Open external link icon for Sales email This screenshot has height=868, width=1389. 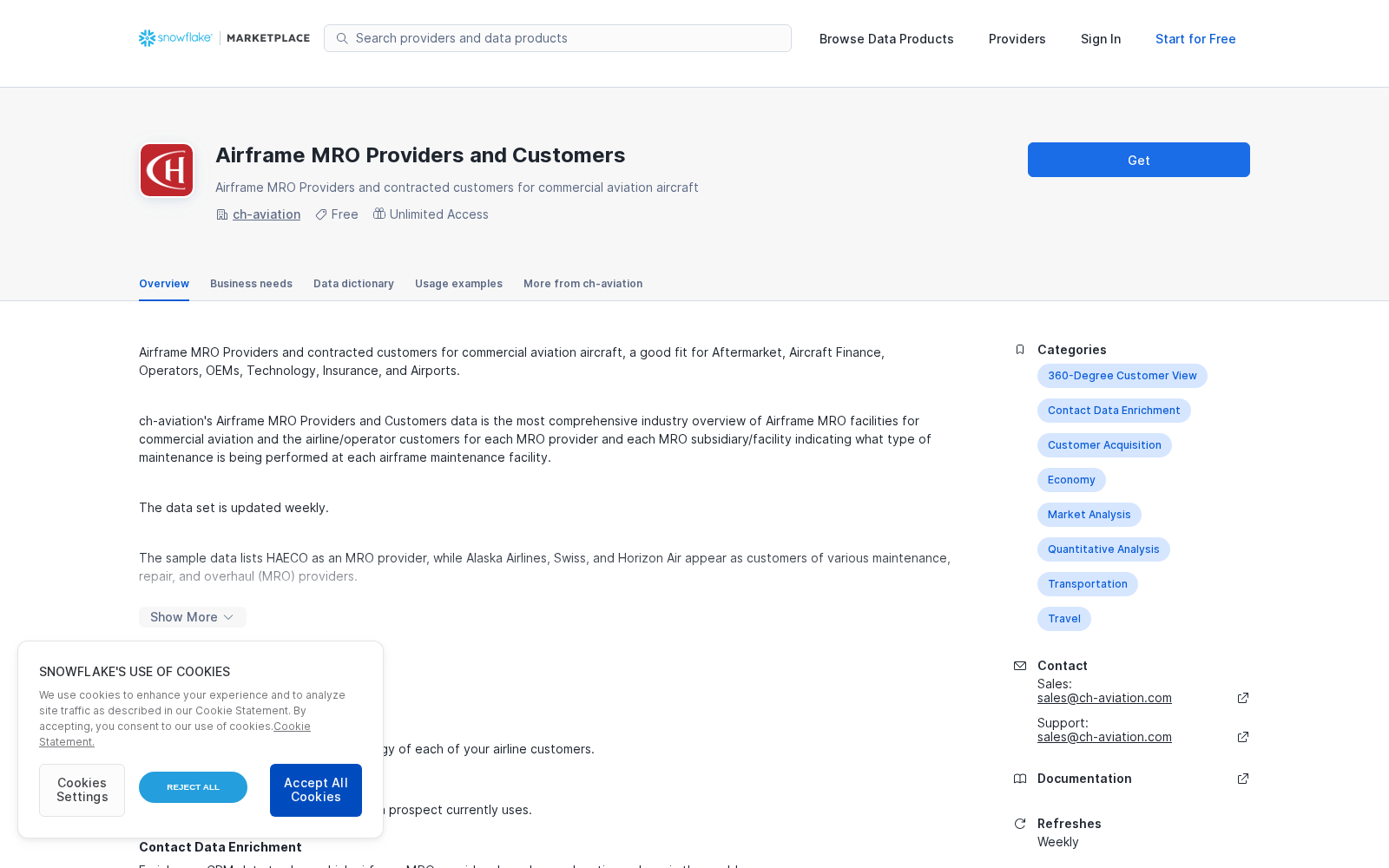click(1243, 698)
